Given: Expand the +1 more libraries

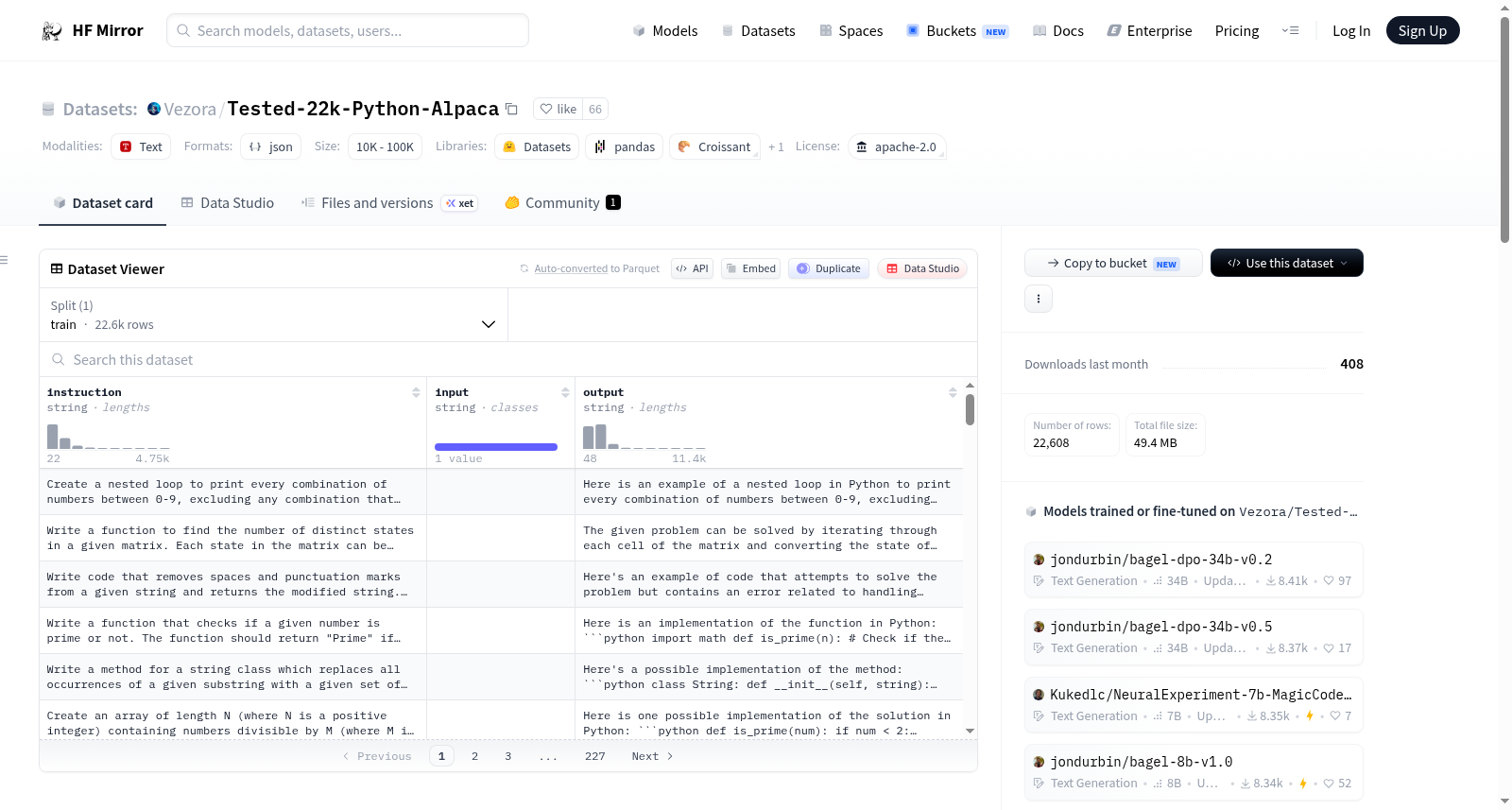Looking at the screenshot, I should coord(776,146).
